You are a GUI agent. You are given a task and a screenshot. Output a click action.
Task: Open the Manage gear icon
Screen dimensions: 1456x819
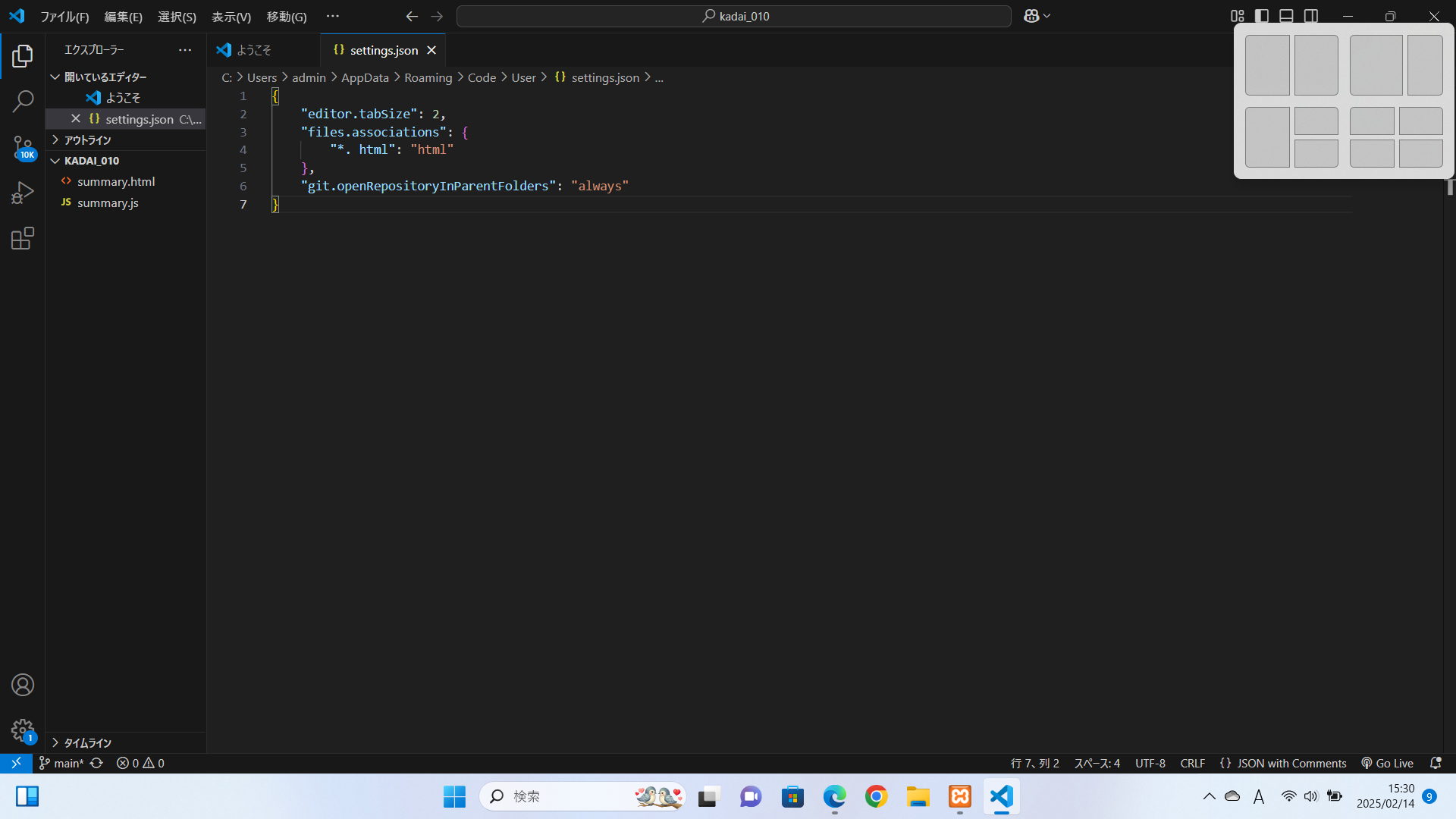pyautogui.click(x=23, y=730)
